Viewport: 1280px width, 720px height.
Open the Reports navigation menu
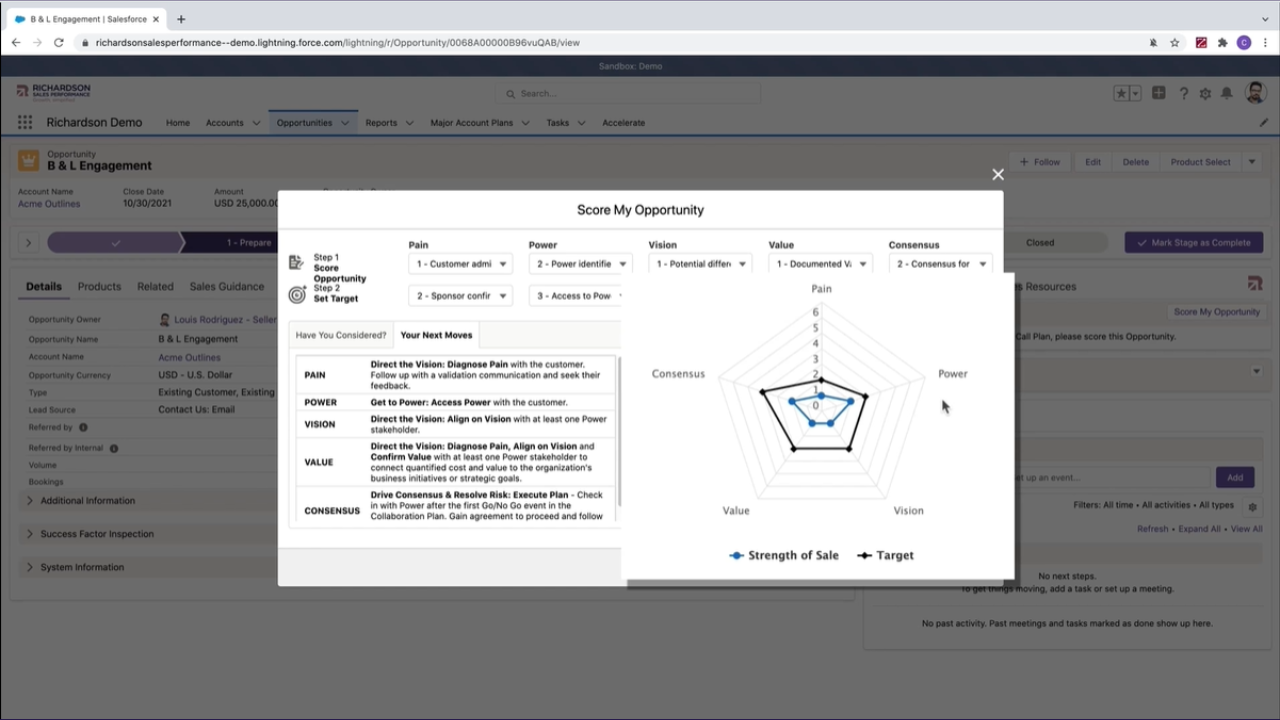click(x=388, y=122)
